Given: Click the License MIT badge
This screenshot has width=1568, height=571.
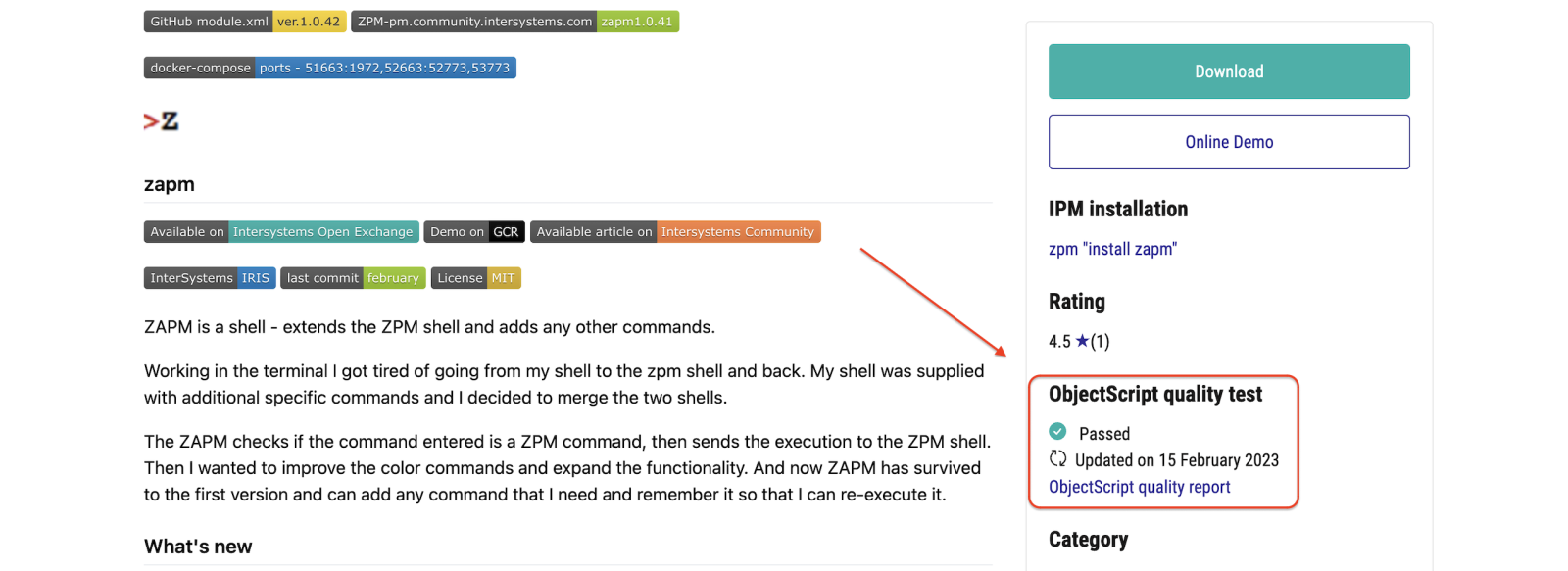Looking at the screenshot, I should point(475,278).
